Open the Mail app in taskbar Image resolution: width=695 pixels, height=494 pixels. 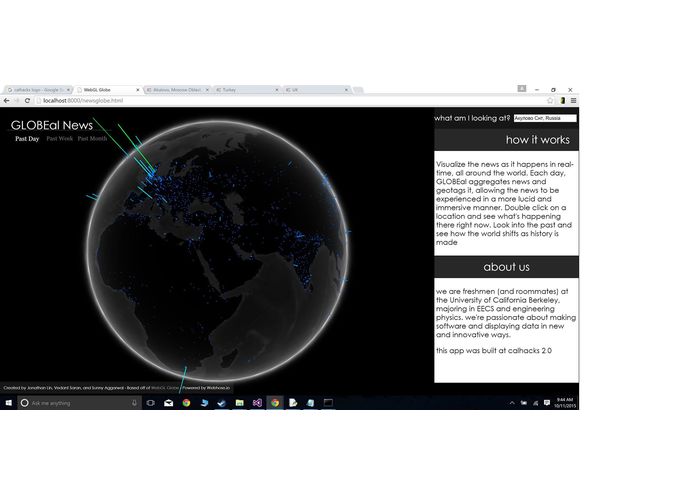click(168, 403)
